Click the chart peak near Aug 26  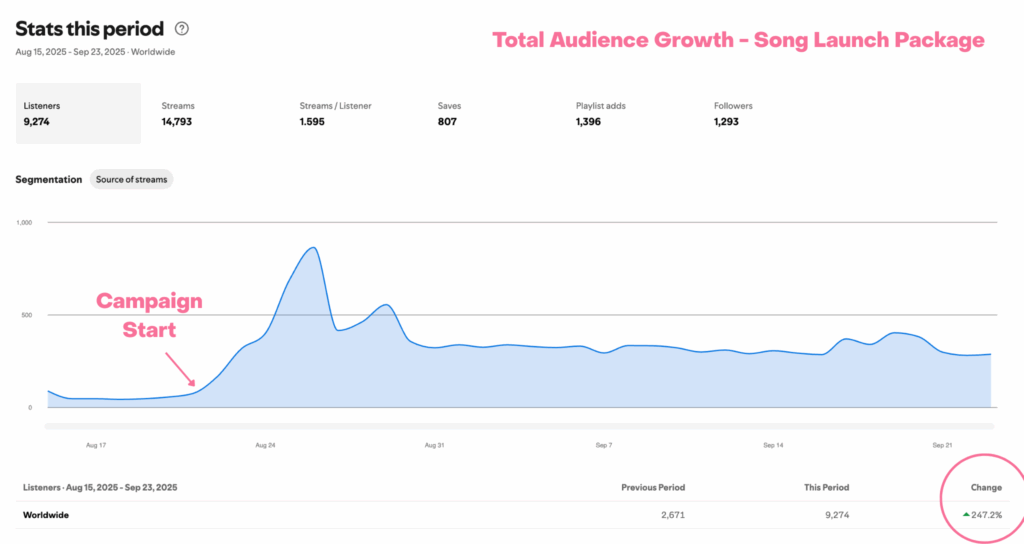click(313, 248)
